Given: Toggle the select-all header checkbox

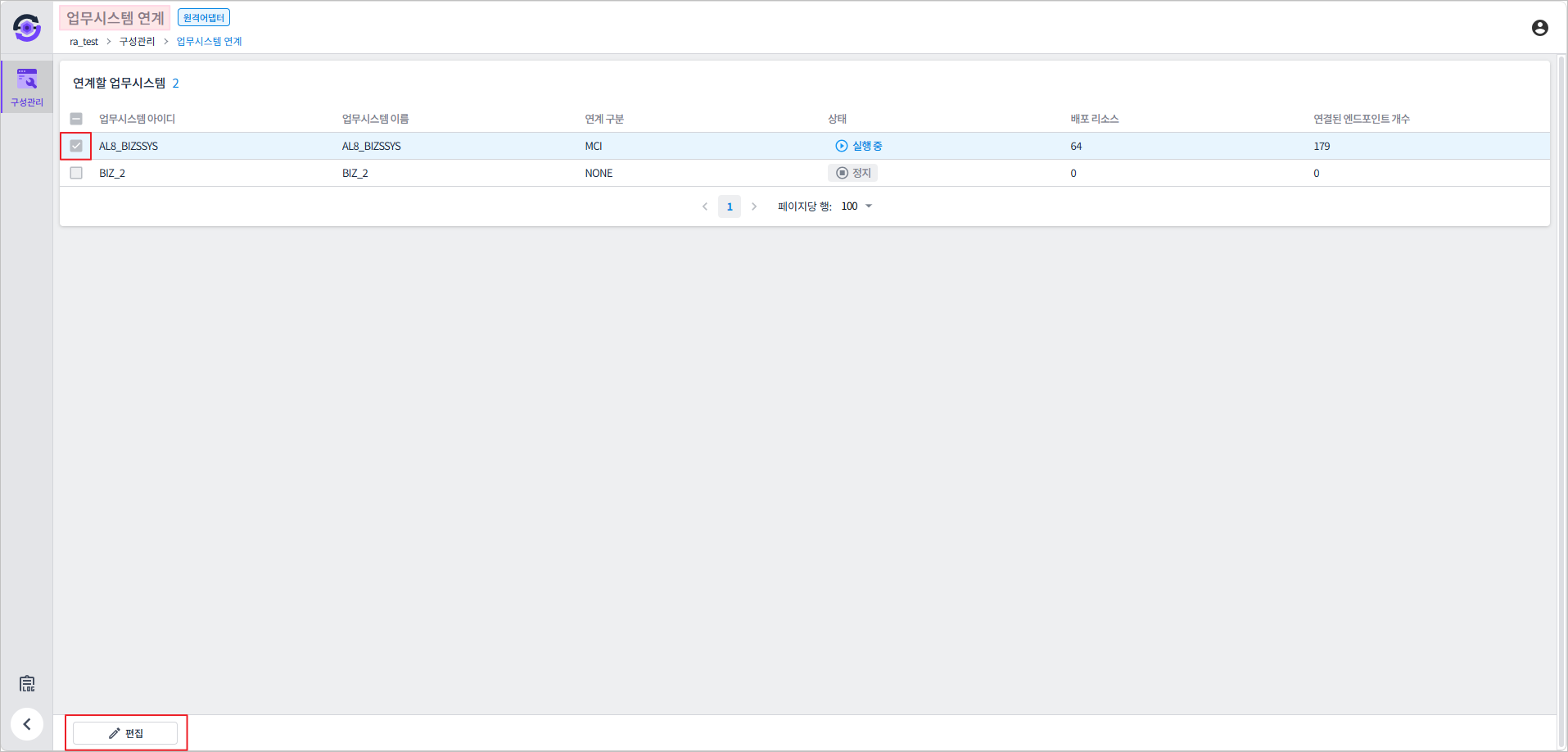Looking at the screenshot, I should [76, 119].
